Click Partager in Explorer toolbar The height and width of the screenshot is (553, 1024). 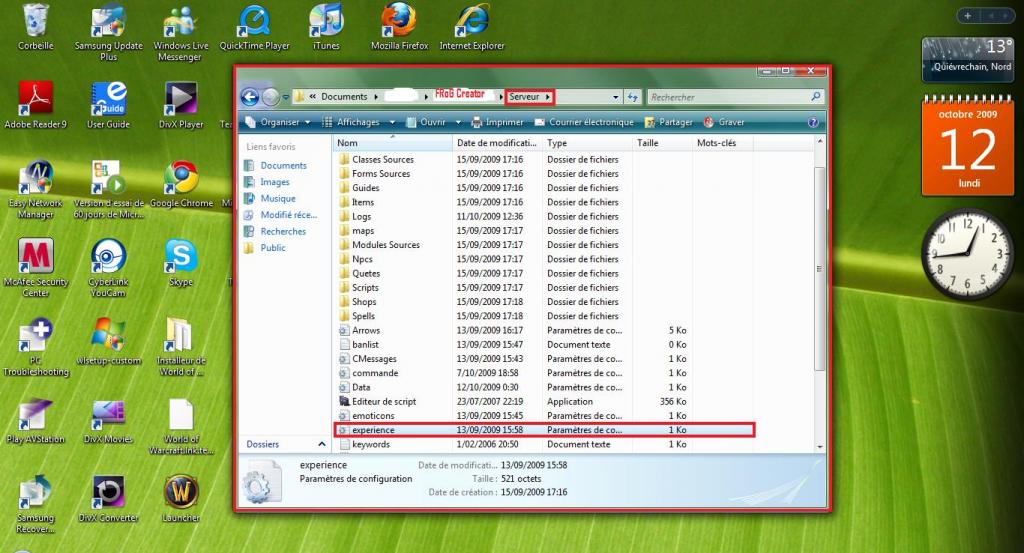click(x=668, y=122)
